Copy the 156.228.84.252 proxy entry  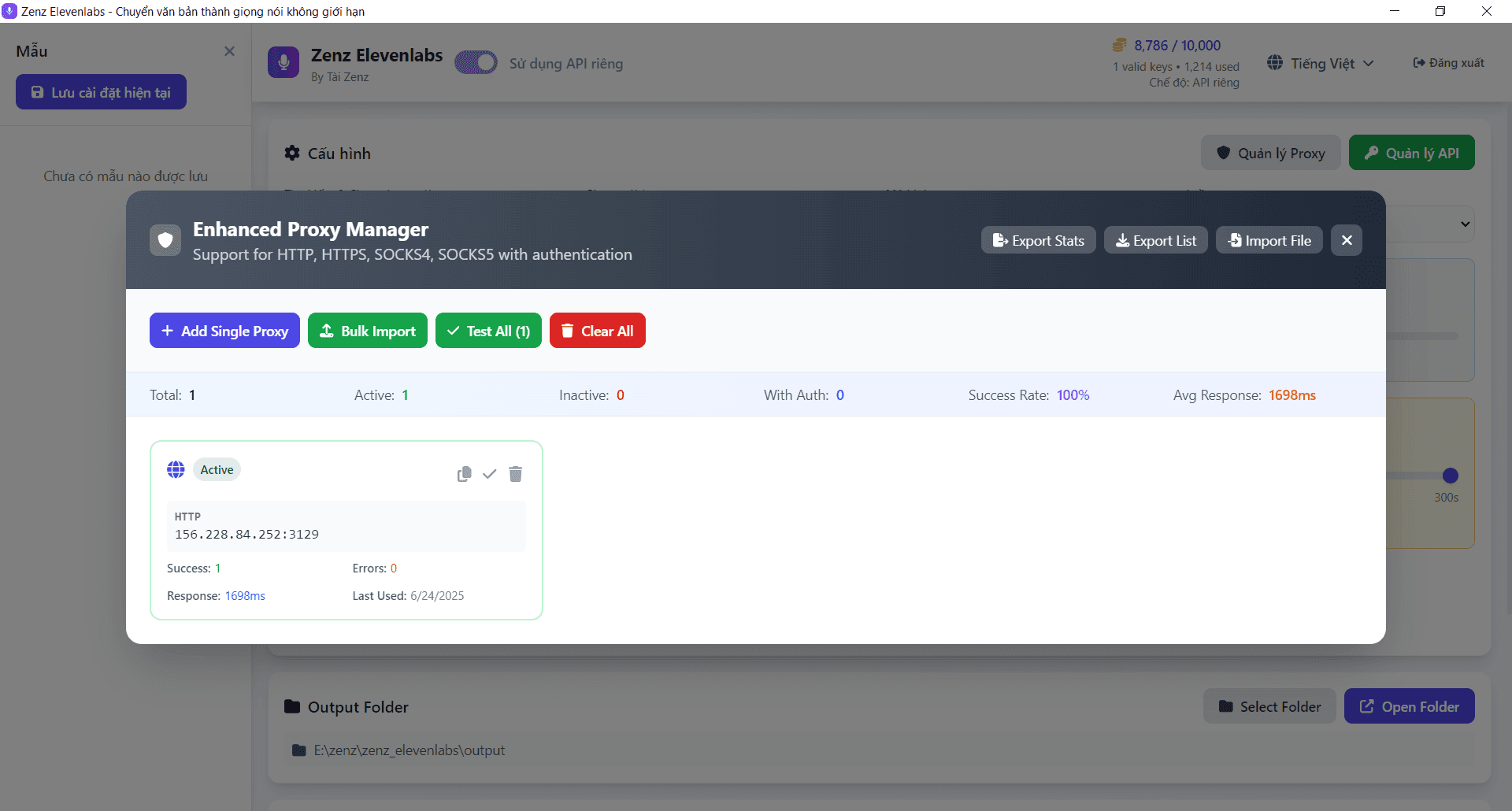465,473
